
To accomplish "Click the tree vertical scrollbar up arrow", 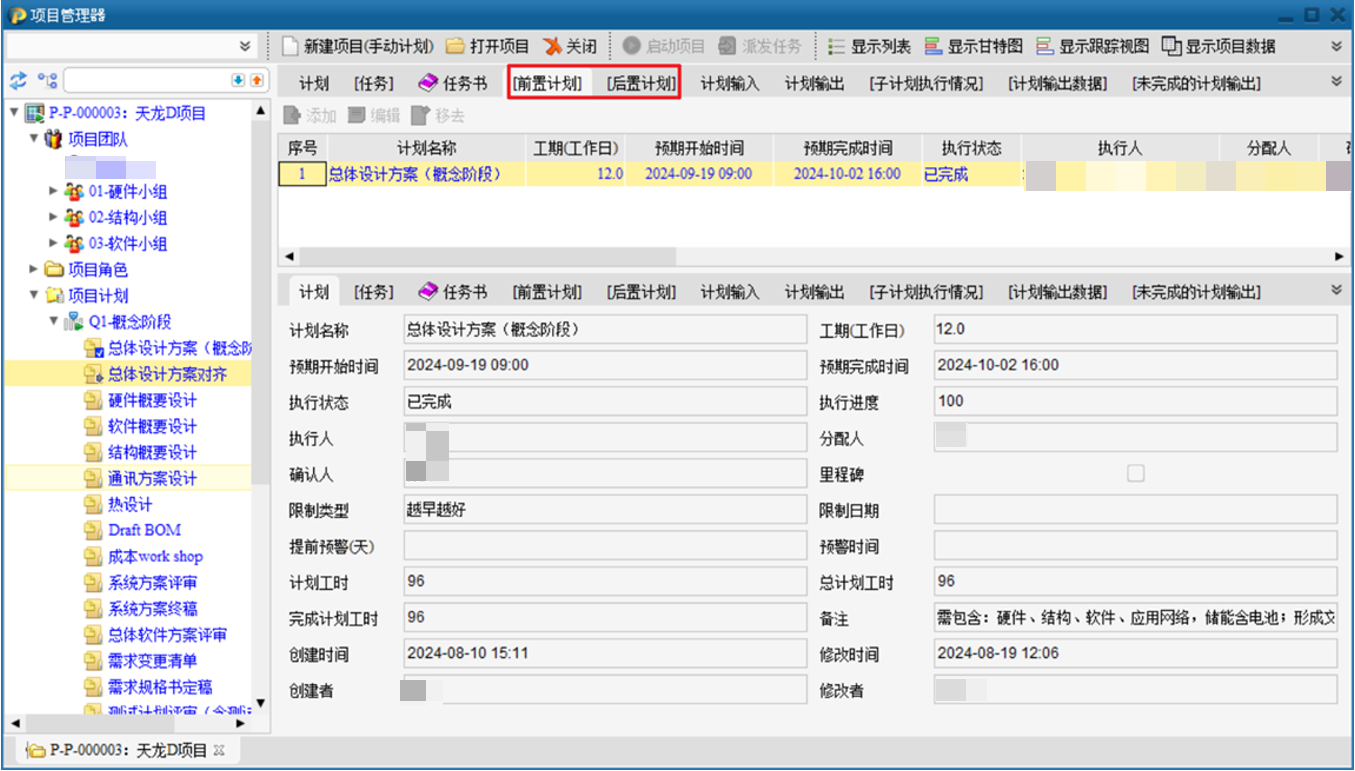I will pos(261,109).
